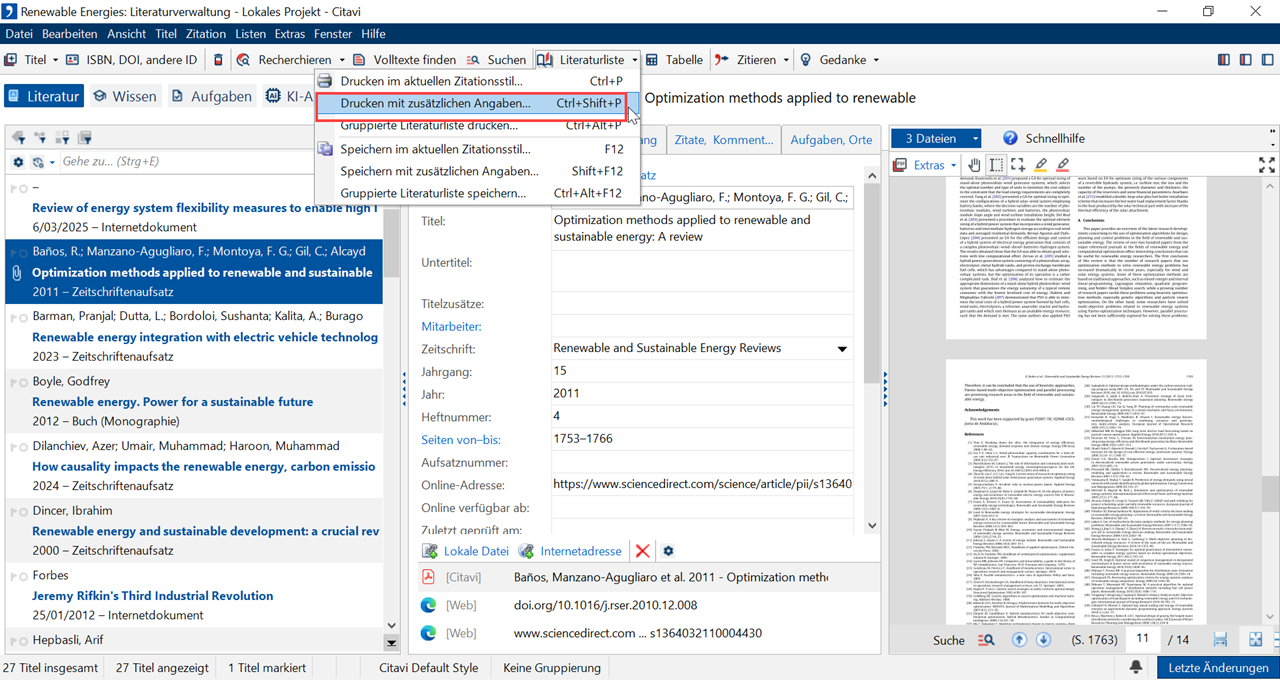Select the hand pan tool in PDF preview
This screenshot has height=680, width=1280.
(x=975, y=165)
